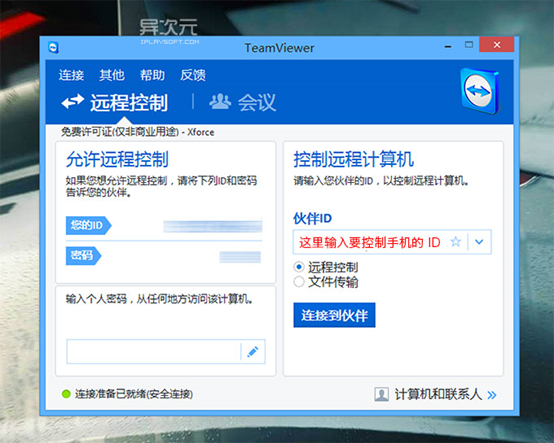The image size is (554, 443).
Task: Click the pencil edit icon beside password field
Action: click(253, 352)
